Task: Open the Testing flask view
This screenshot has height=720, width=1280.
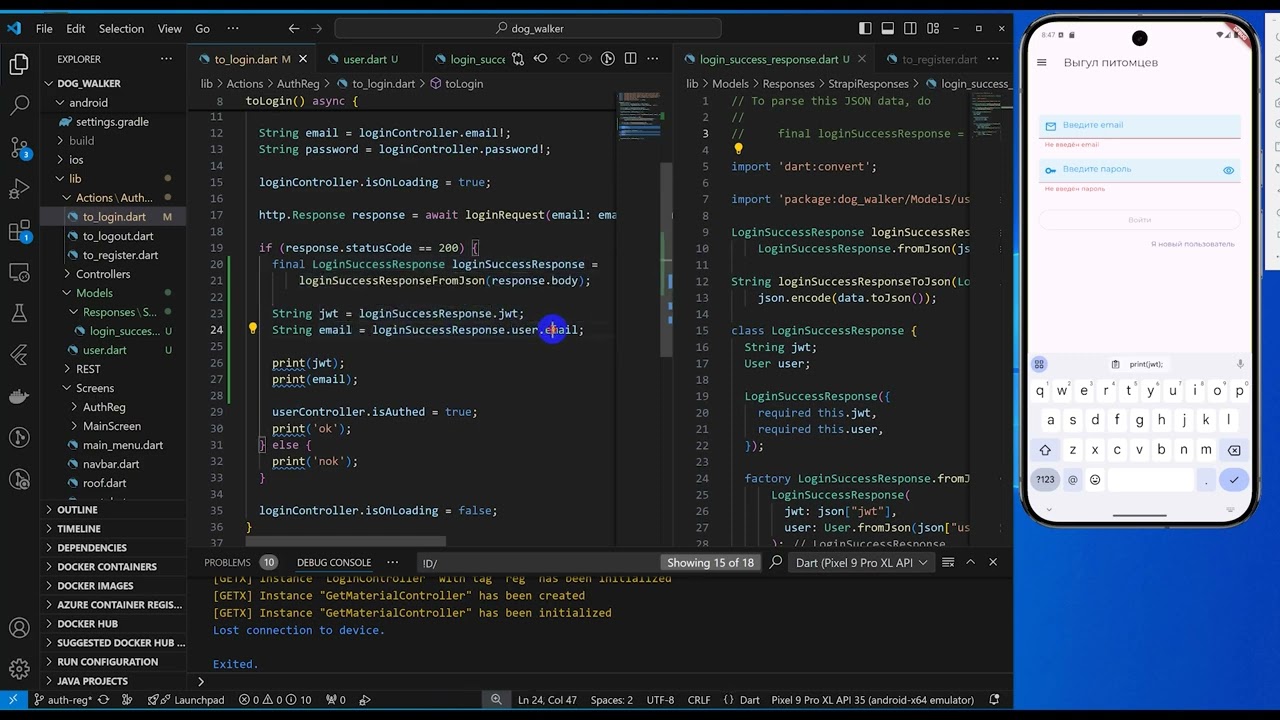Action: tap(19, 313)
